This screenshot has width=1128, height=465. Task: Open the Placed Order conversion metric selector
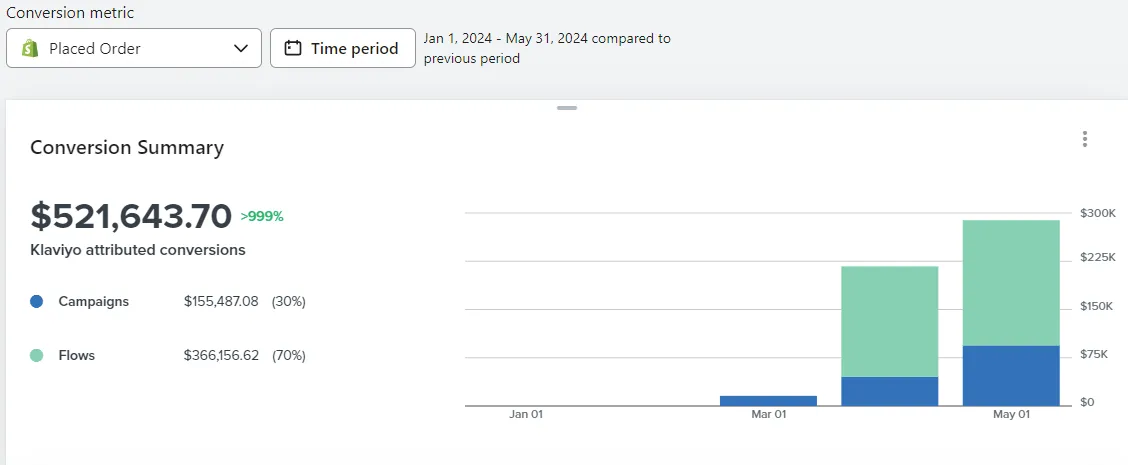point(134,48)
